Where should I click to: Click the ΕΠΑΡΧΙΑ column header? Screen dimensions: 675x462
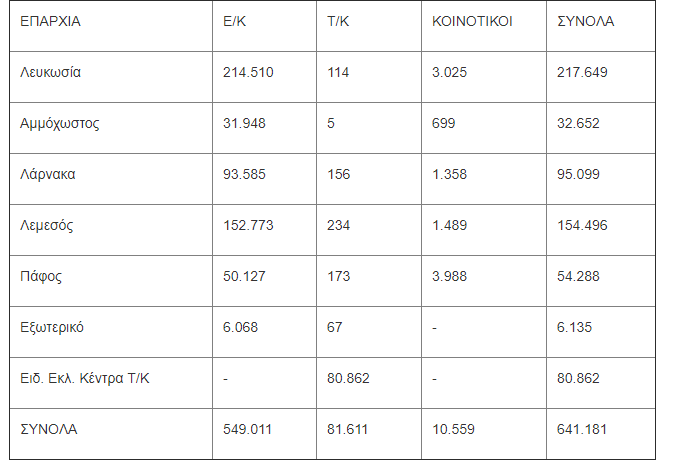[50, 21]
